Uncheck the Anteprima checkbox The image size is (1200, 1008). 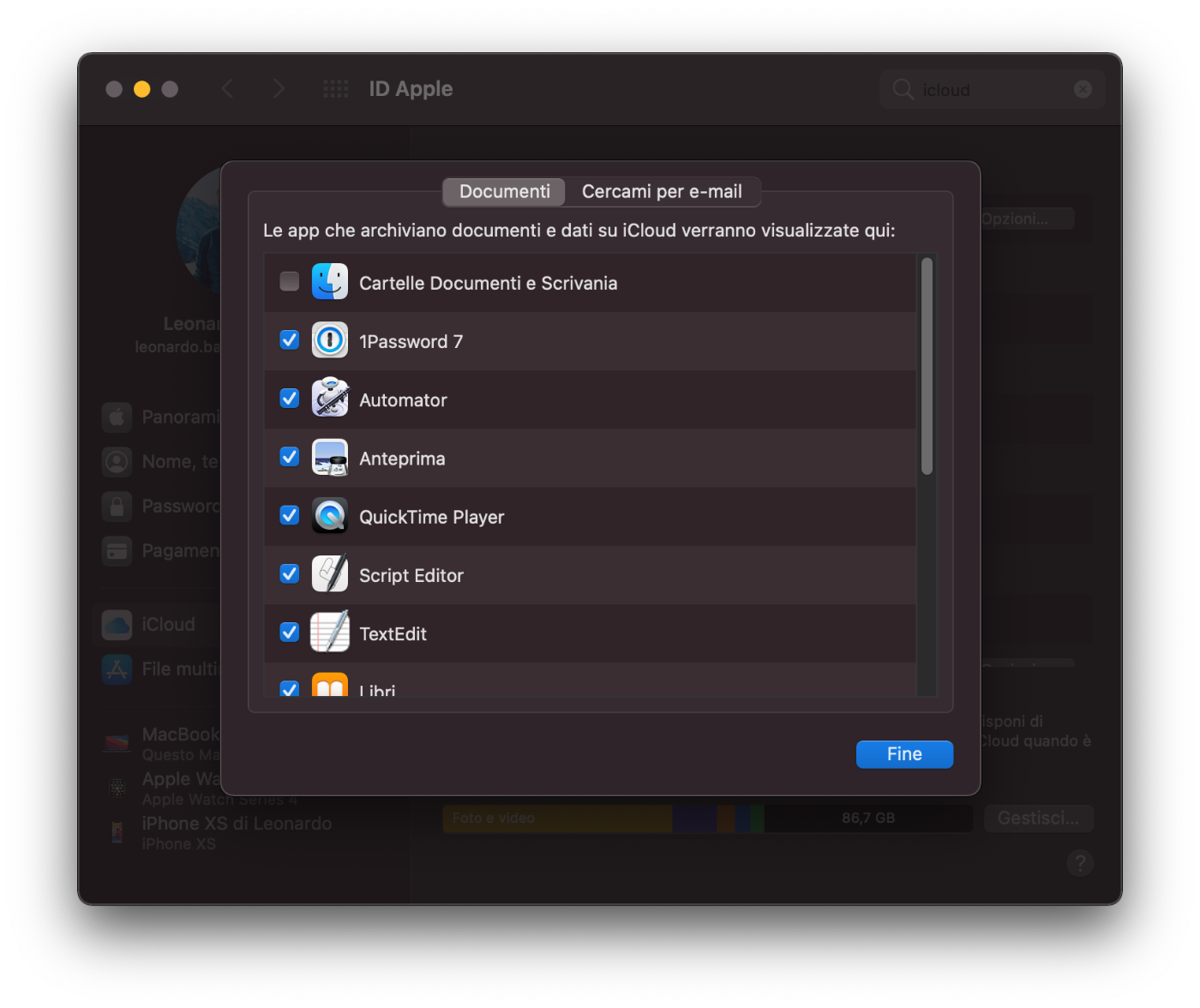pos(290,457)
